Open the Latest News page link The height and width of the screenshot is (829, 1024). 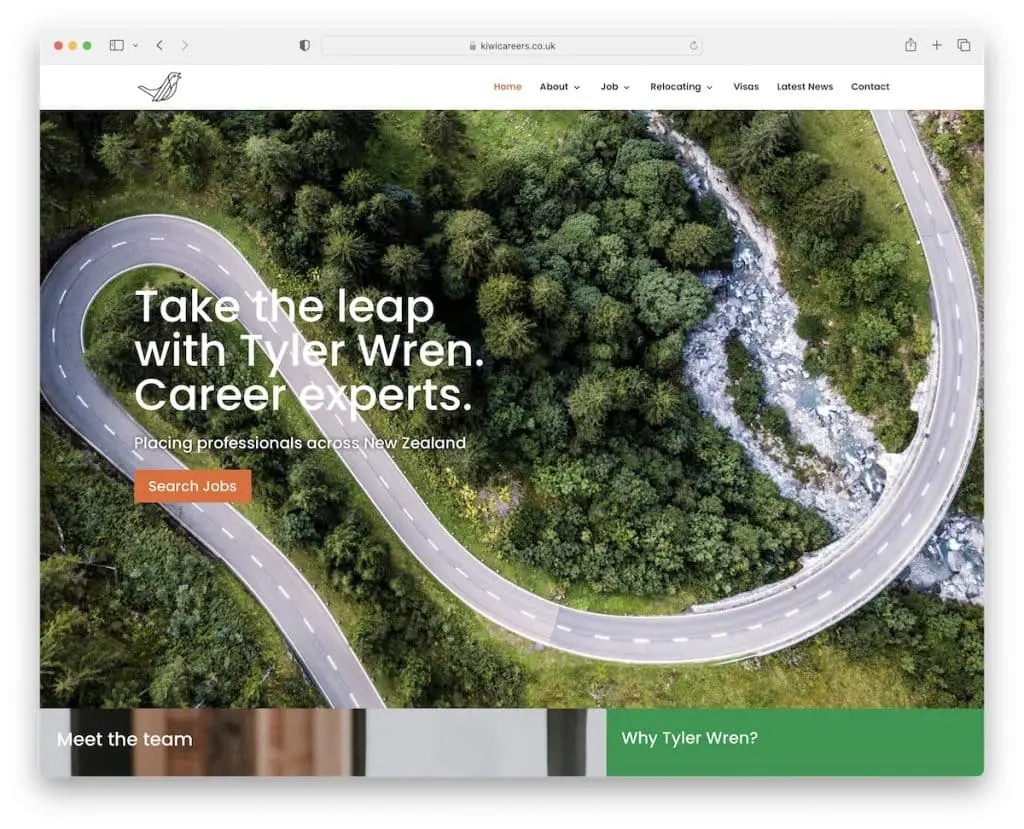[x=804, y=87]
